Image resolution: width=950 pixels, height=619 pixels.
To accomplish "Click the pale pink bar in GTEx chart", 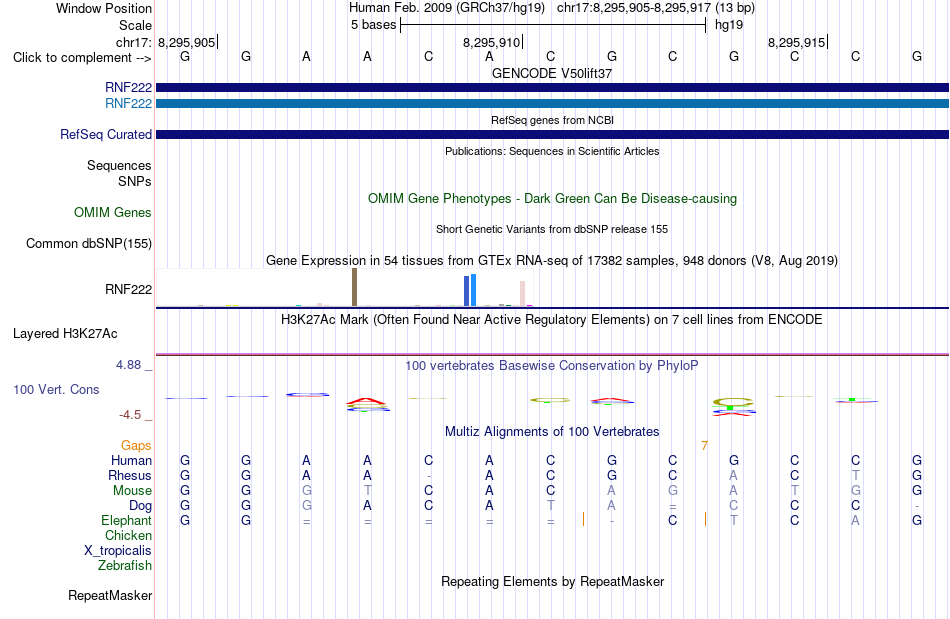I will (x=522, y=293).
